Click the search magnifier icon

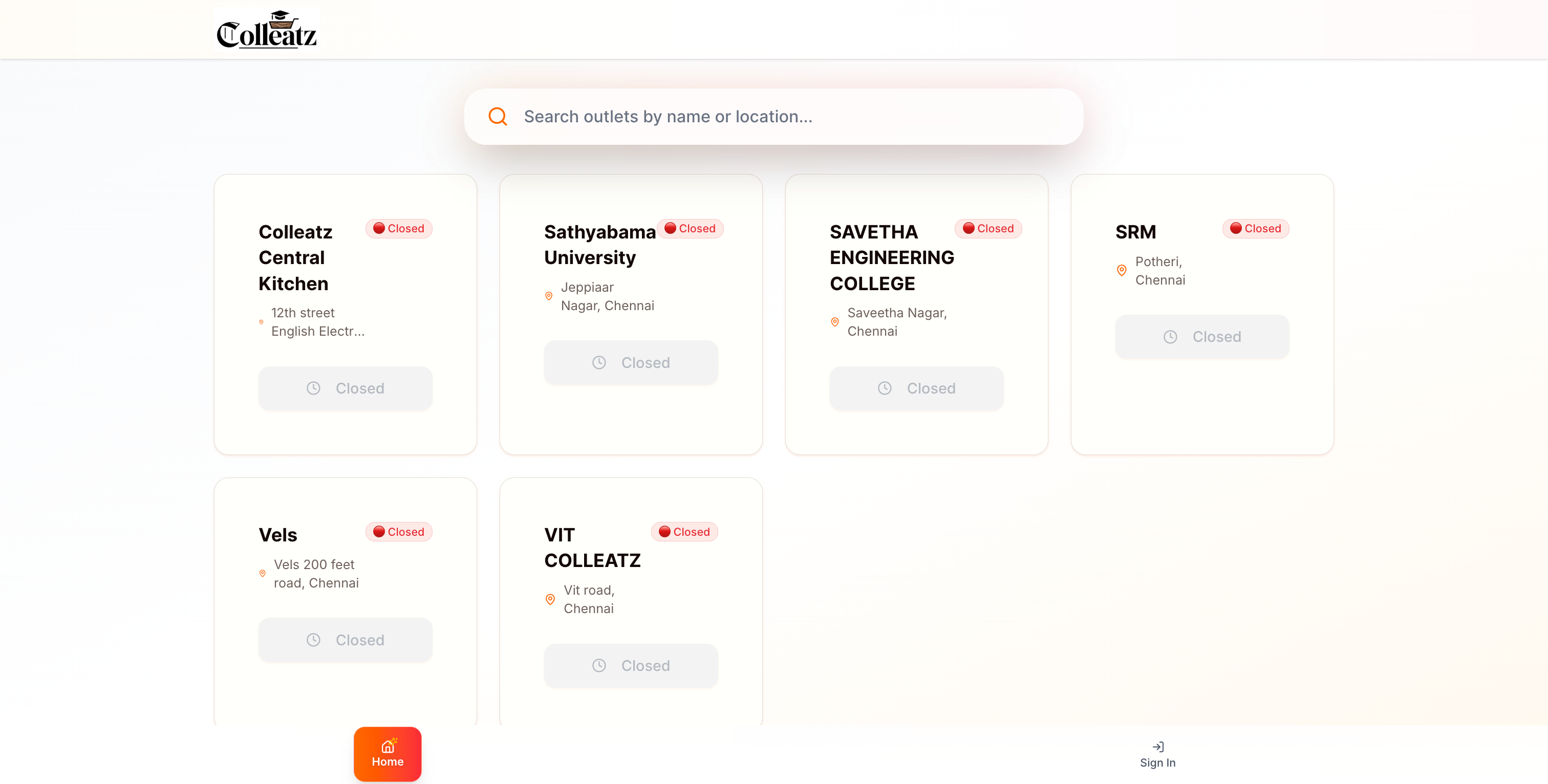pos(497,116)
